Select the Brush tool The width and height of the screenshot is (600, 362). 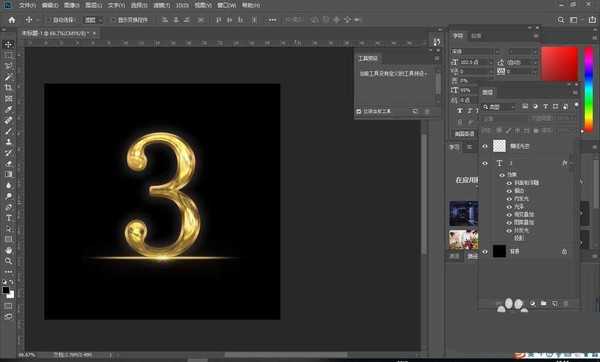pos(8,131)
